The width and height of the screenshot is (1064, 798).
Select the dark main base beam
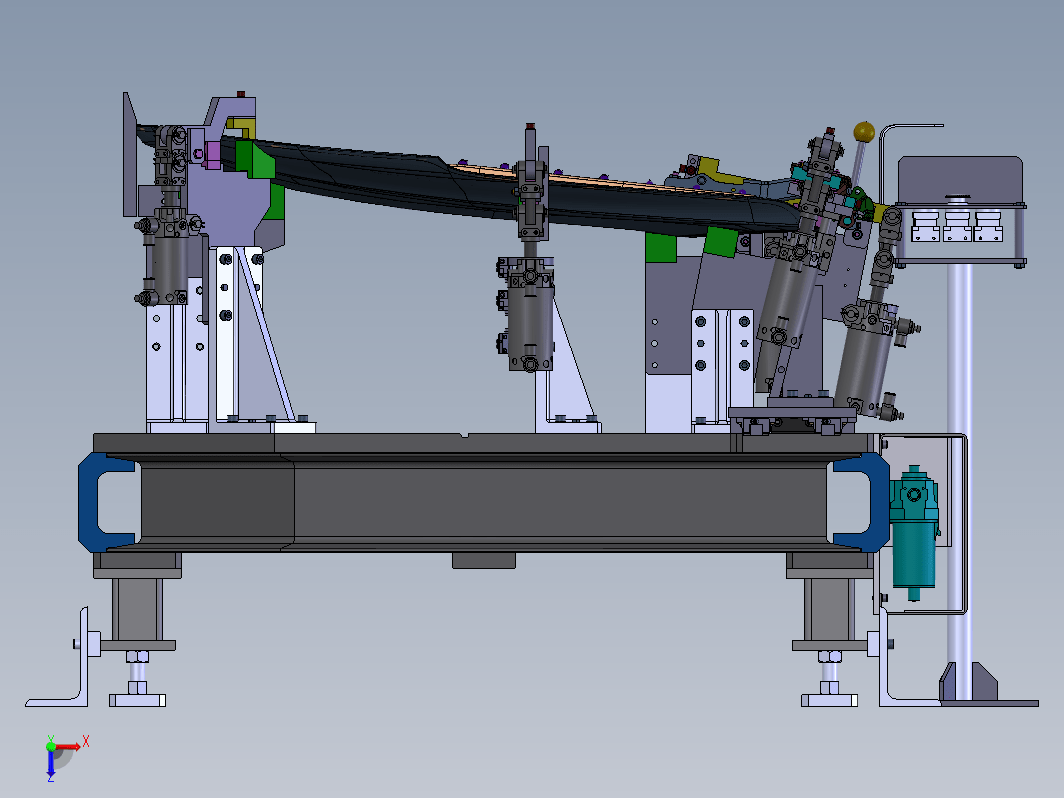pyautogui.click(x=485, y=502)
